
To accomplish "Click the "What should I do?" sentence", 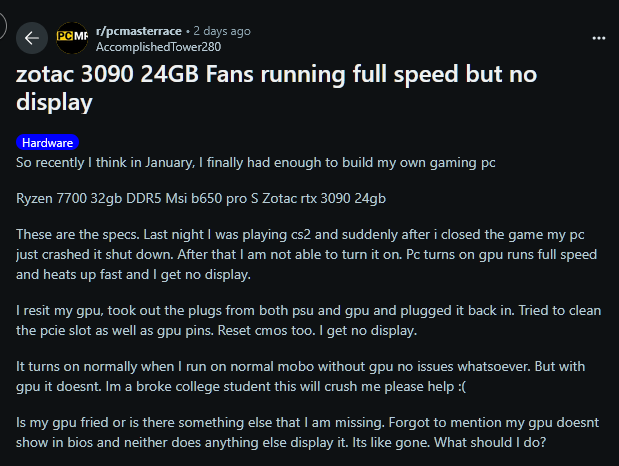I will click(x=490, y=442).
